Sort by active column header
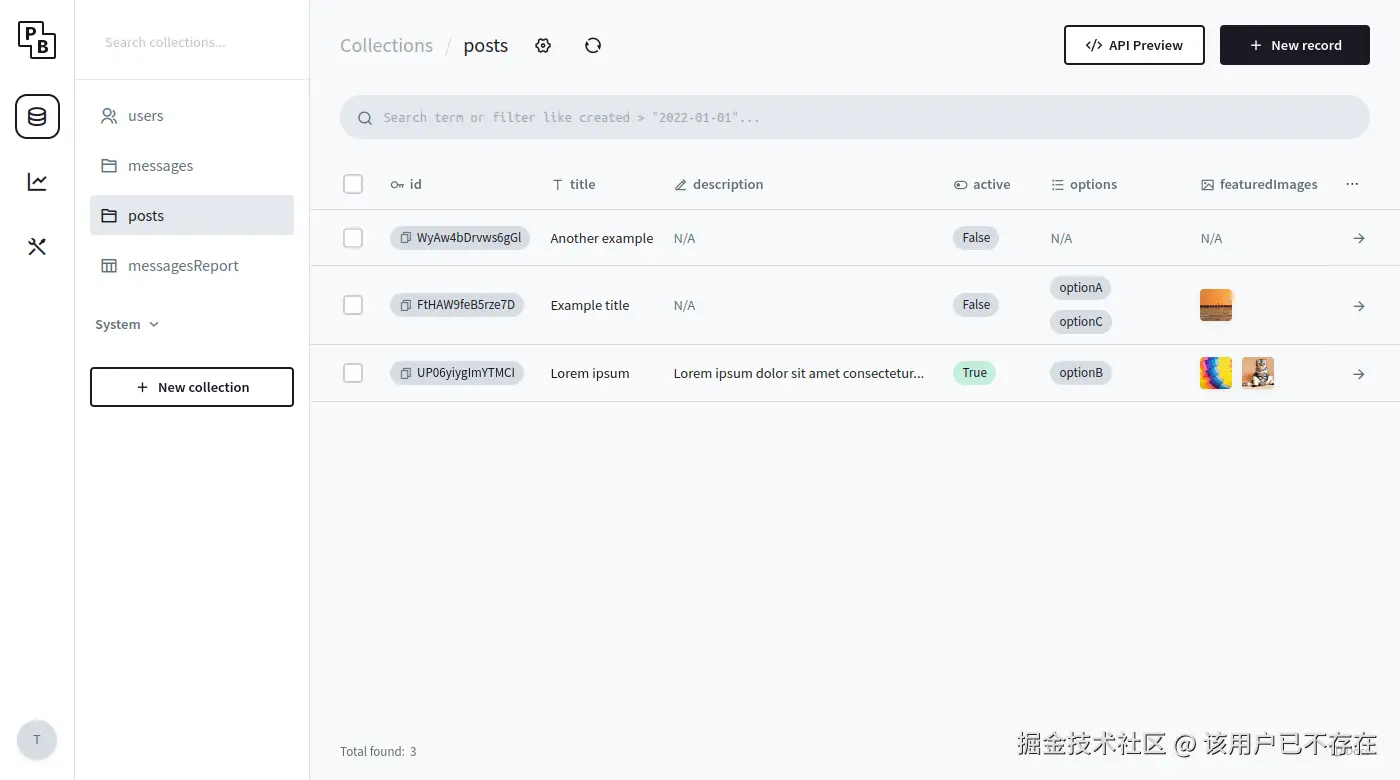Image resolution: width=1400 pixels, height=780 pixels. [982, 184]
